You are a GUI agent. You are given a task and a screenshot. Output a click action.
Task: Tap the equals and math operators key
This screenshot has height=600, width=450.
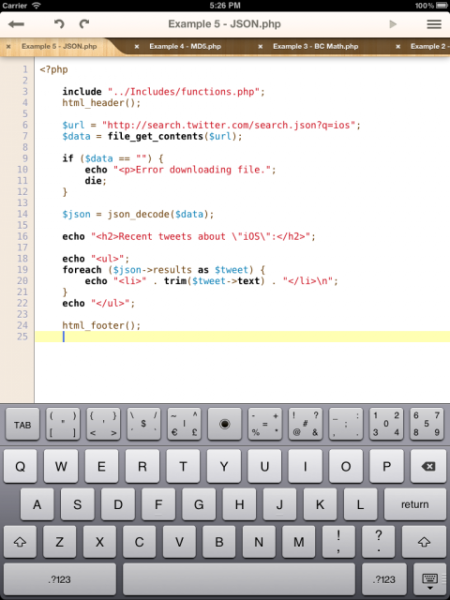click(x=265, y=425)
